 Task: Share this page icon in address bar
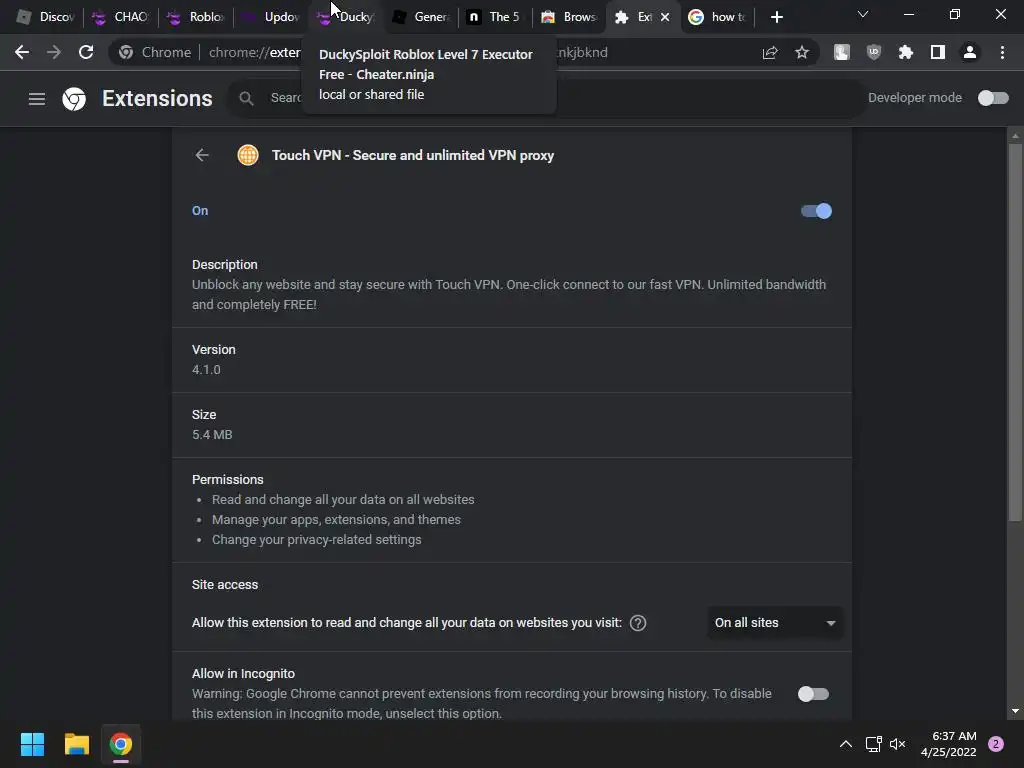[770, 52]
